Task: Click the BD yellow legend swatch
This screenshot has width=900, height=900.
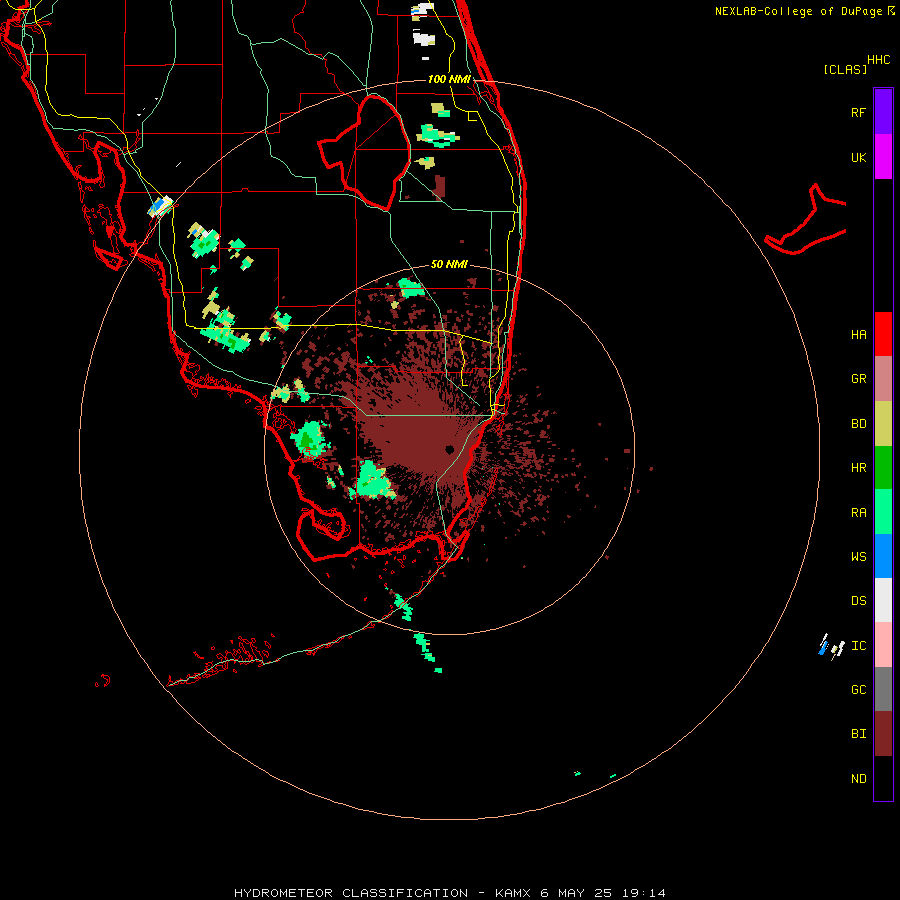Action: point(883,424)
